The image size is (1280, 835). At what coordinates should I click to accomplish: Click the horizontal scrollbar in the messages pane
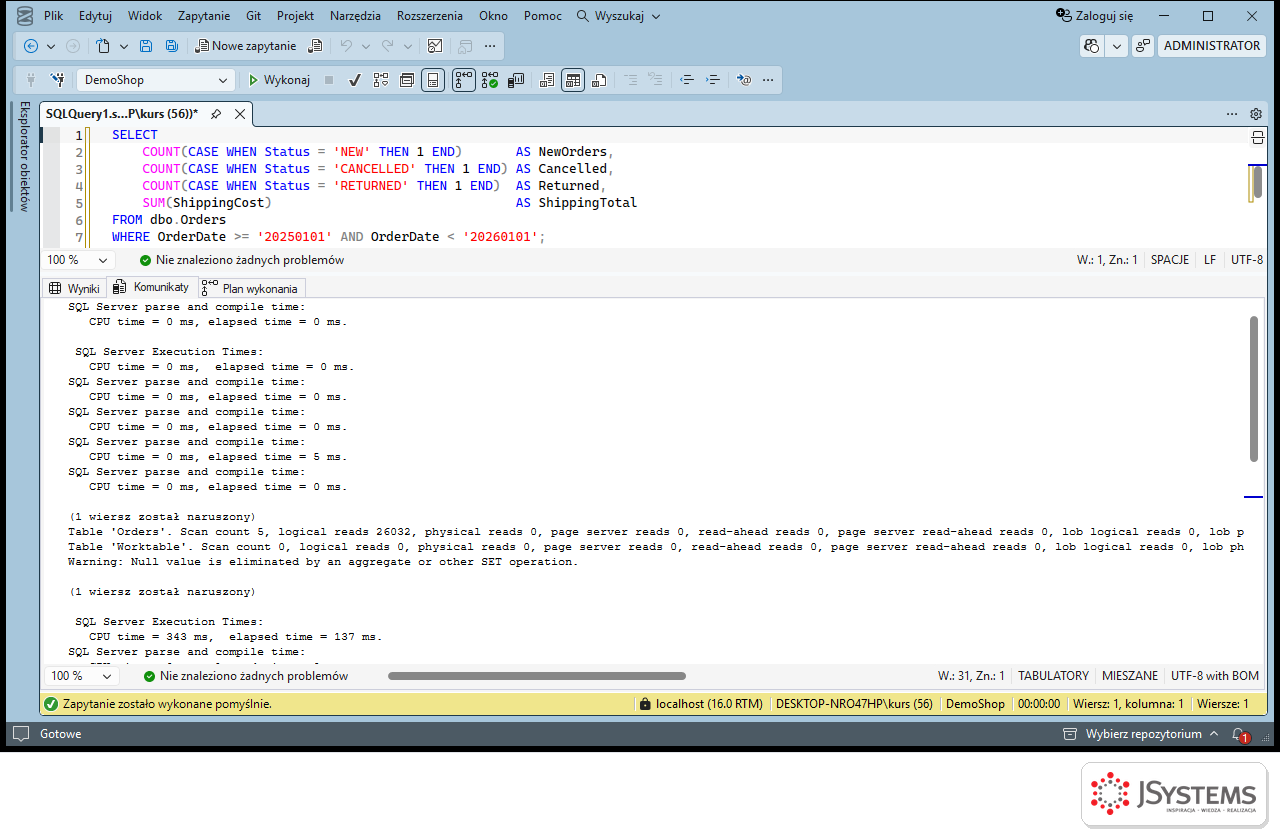pyautogui.click(x=537, y=676)
